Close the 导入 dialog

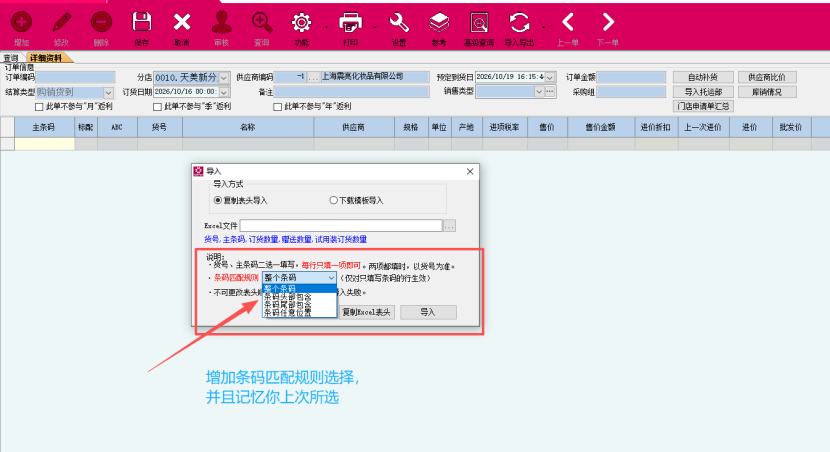click(x=470, y=171)
